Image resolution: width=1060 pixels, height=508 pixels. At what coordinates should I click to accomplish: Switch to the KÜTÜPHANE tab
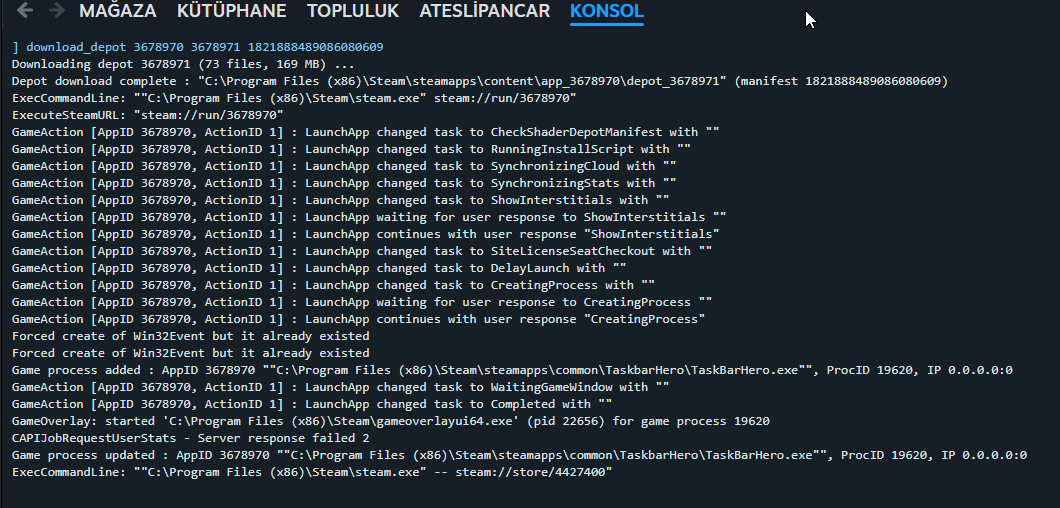click(x=231, y=11)
